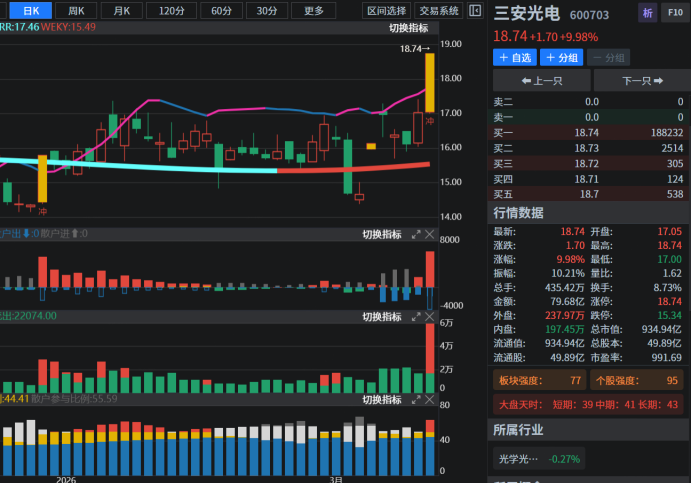
Task: Close the retail participation ratio panel
Action: (430, 400)
